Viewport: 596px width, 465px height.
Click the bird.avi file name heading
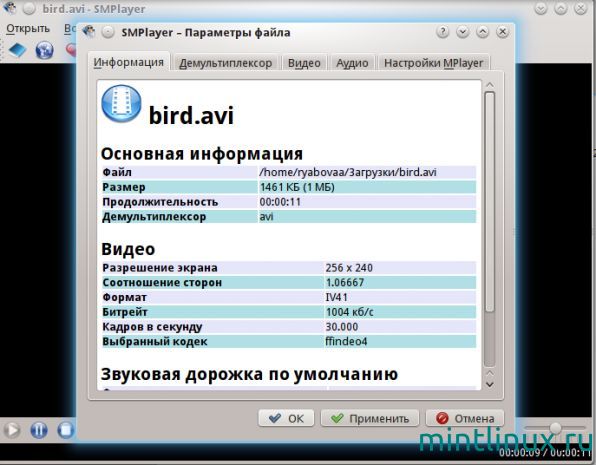(191, 115)
